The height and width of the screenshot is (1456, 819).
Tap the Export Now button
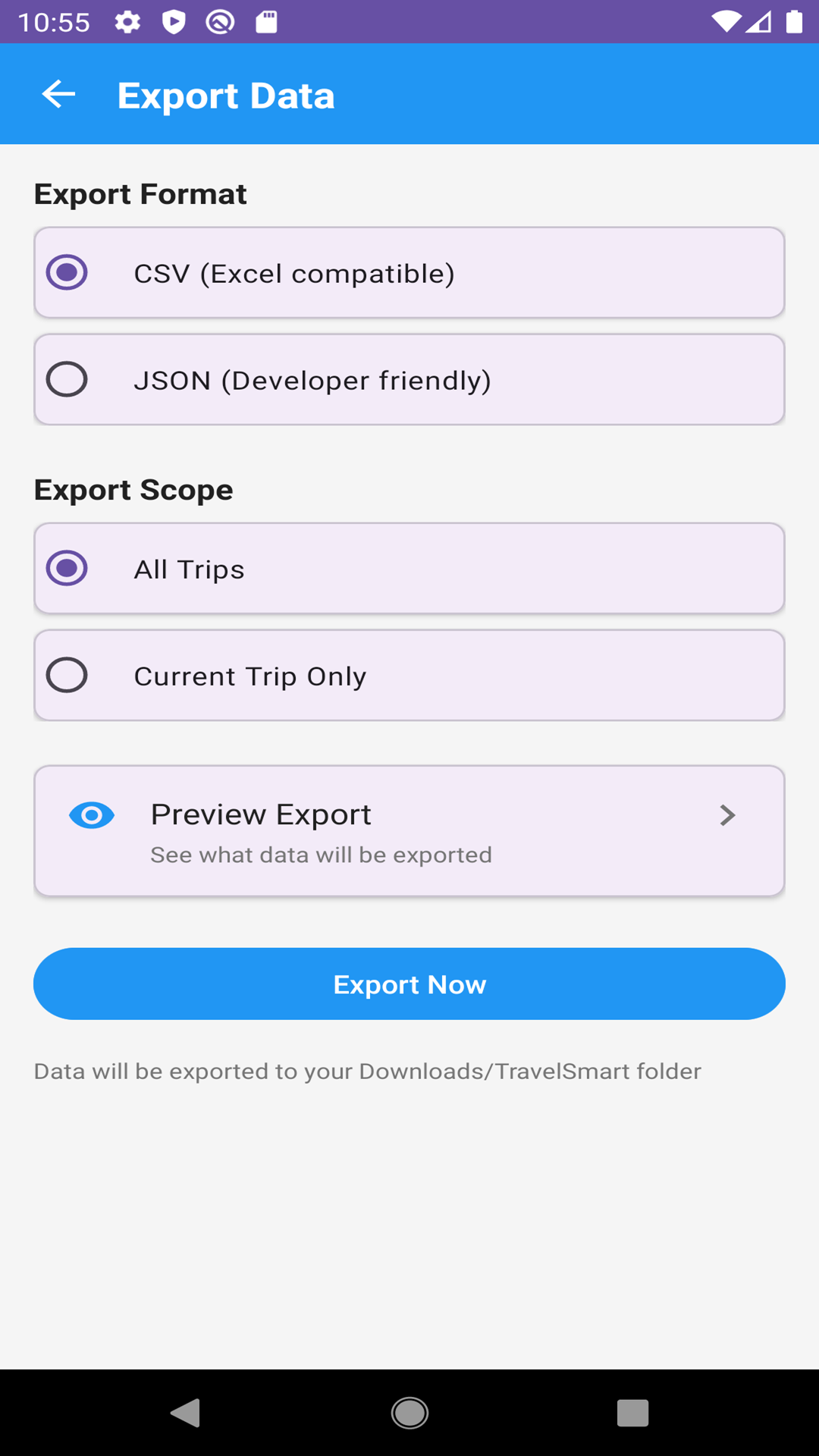click(x=409, y=984)
